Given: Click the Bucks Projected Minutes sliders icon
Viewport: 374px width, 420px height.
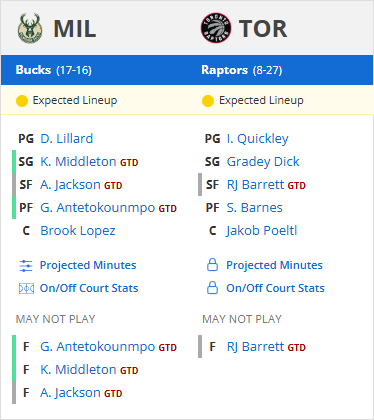Looking at the screenshot, I should [x=26, y=266].
